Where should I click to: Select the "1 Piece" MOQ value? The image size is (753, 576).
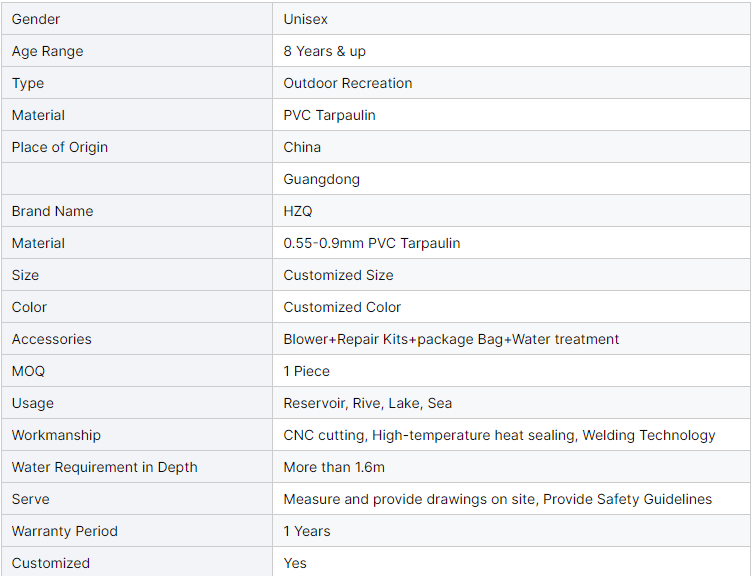pyautogui.click(x=306, y=371)
